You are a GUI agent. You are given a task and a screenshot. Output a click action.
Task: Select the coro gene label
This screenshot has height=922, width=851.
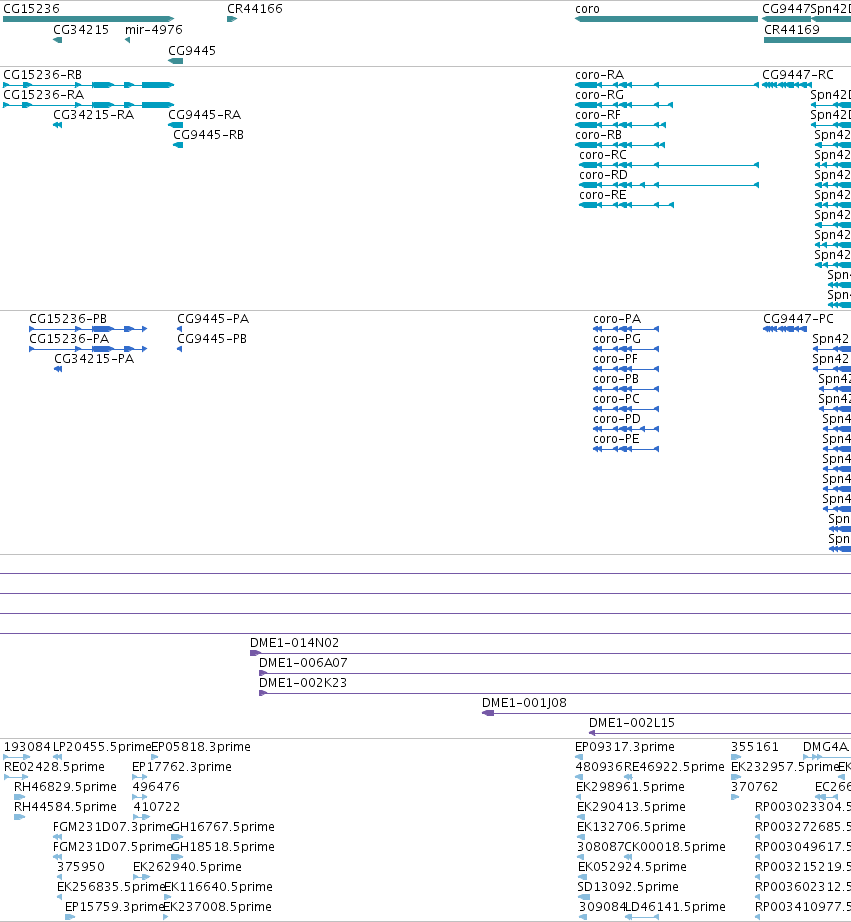[588, 9]
